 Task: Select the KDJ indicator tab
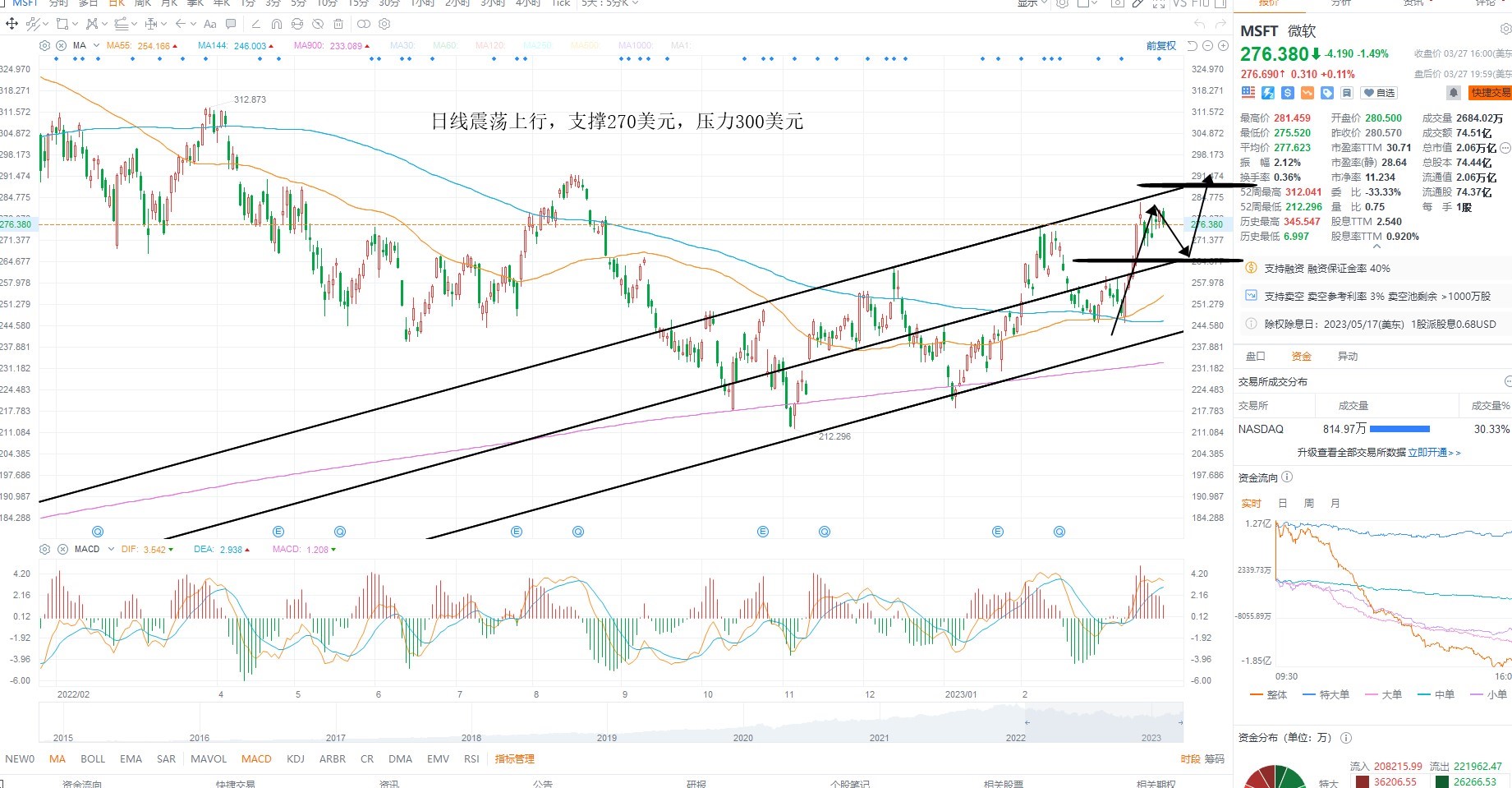[x=296, y=759]
